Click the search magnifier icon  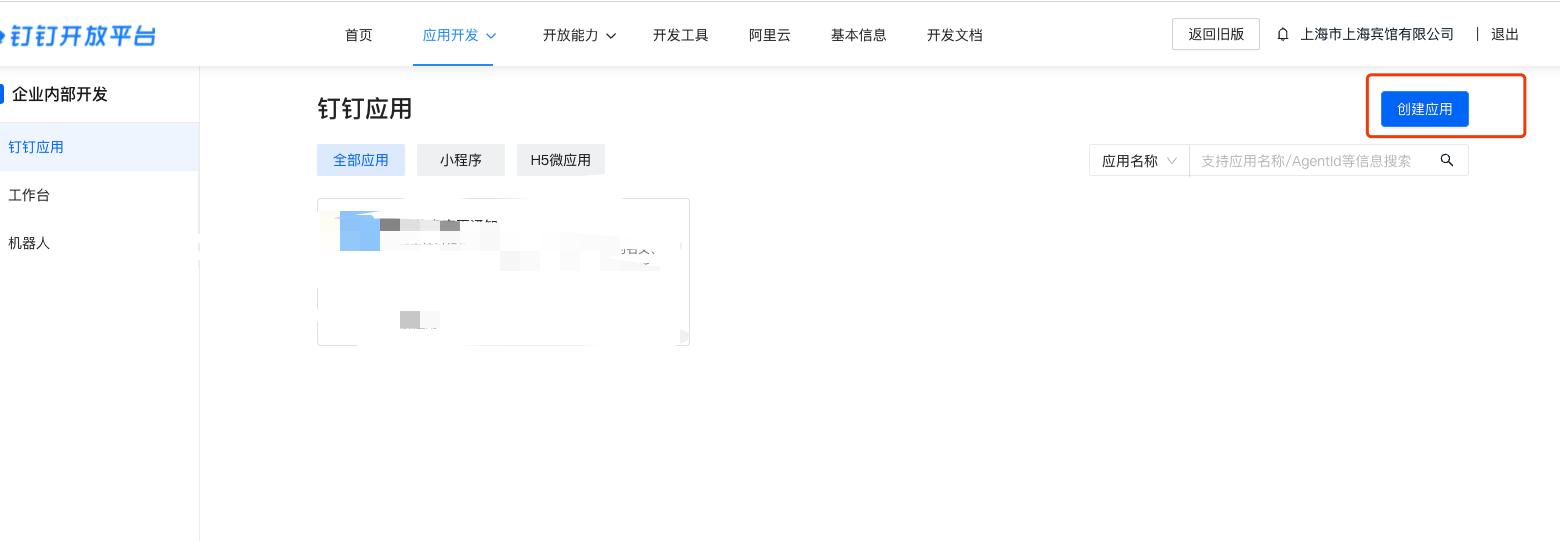1446,160
